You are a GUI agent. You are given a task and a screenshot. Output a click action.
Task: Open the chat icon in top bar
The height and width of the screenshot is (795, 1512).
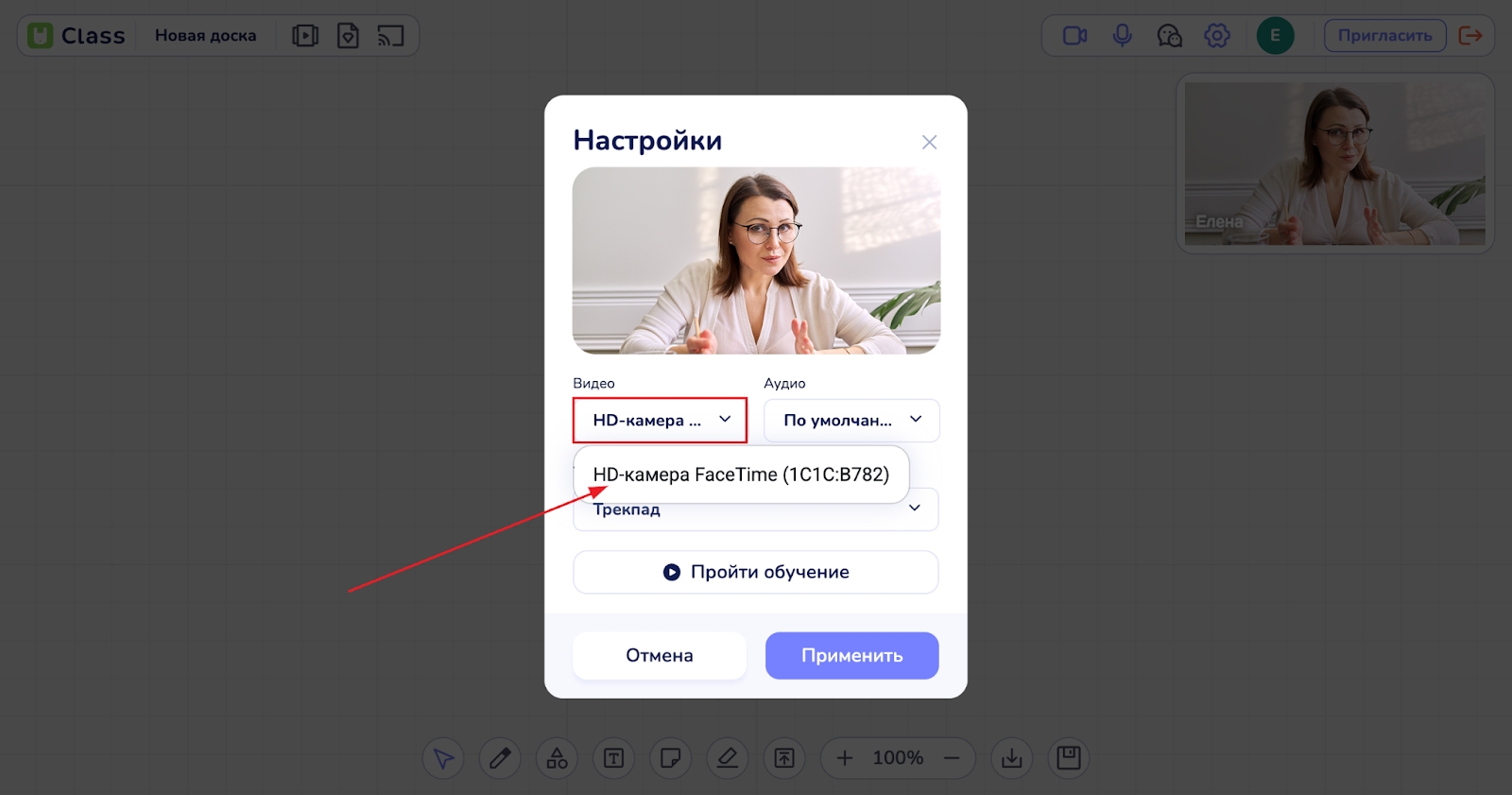(x=1169, y=36)
